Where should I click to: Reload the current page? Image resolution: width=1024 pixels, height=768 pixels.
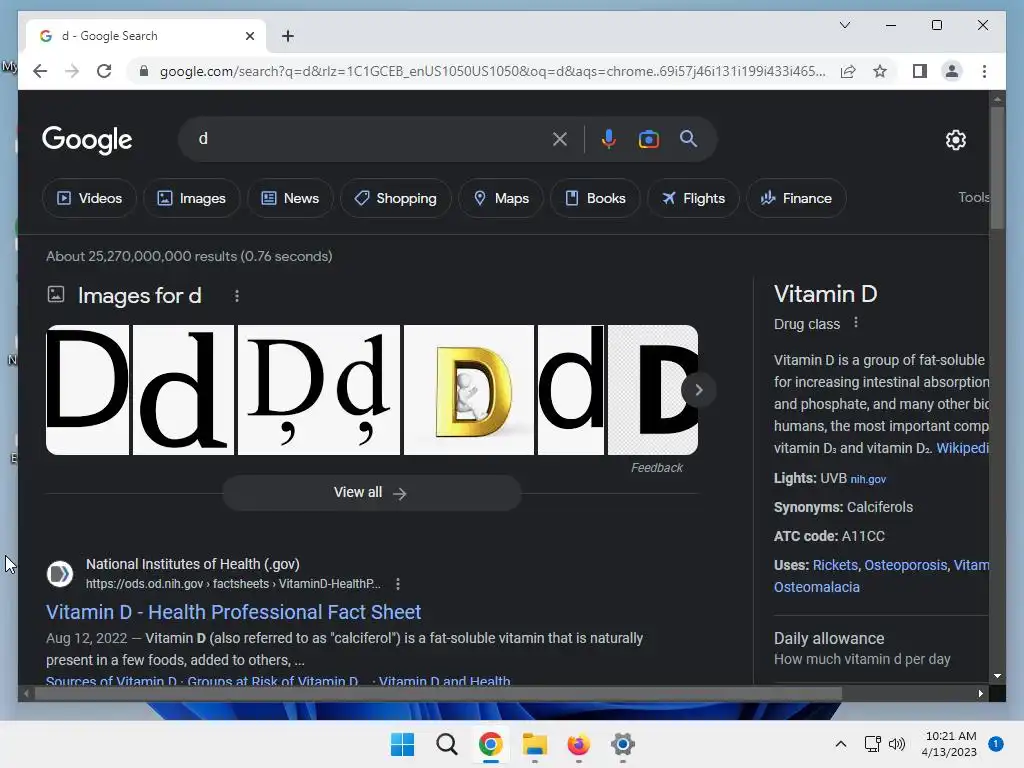click(104, 71)
